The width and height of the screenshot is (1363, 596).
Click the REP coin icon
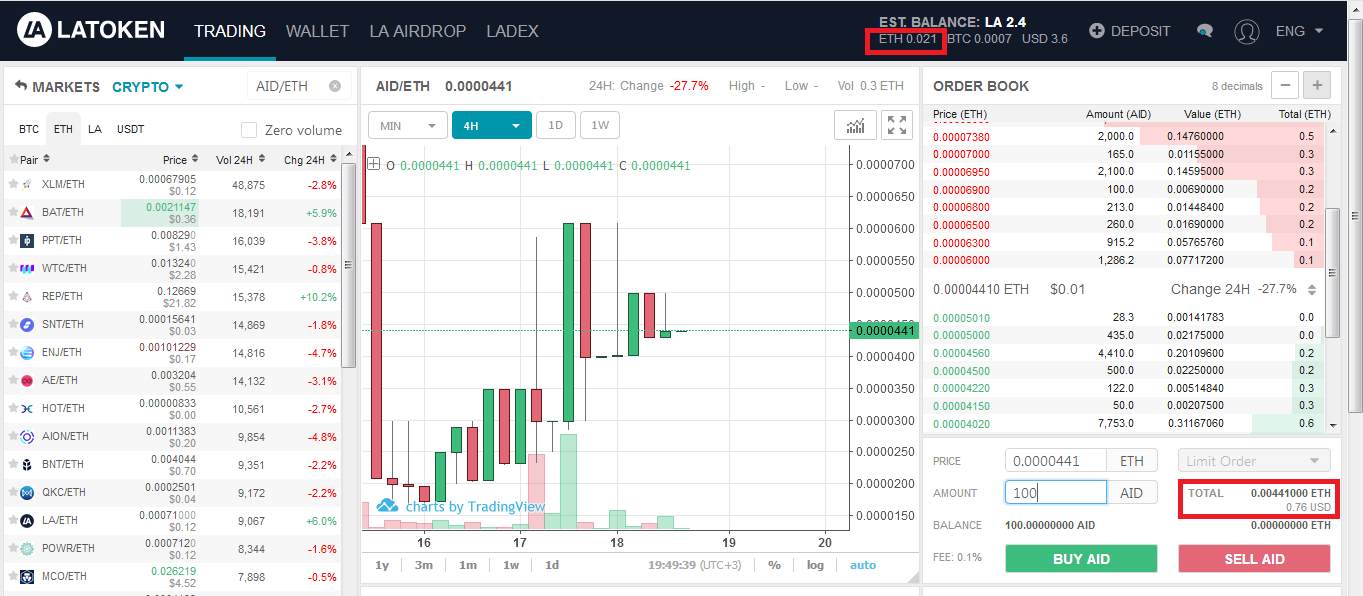point(28,296)
